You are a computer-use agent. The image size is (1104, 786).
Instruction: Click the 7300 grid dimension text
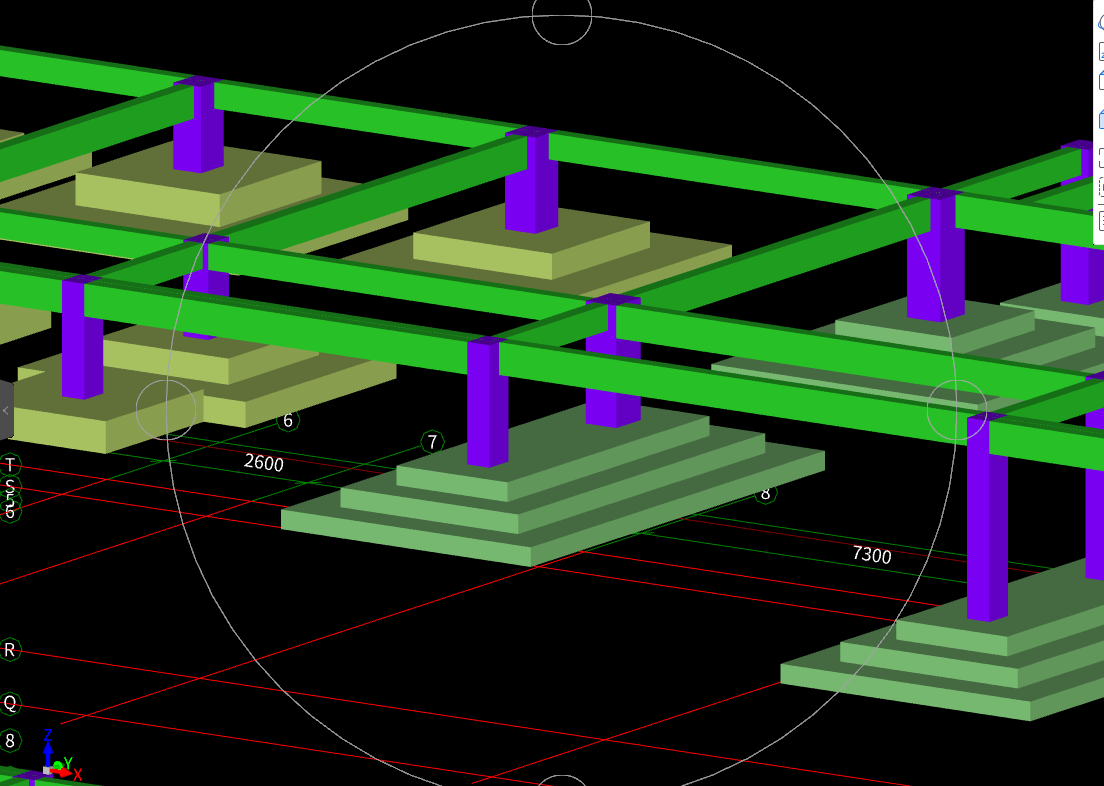click(x=872, y=555)
